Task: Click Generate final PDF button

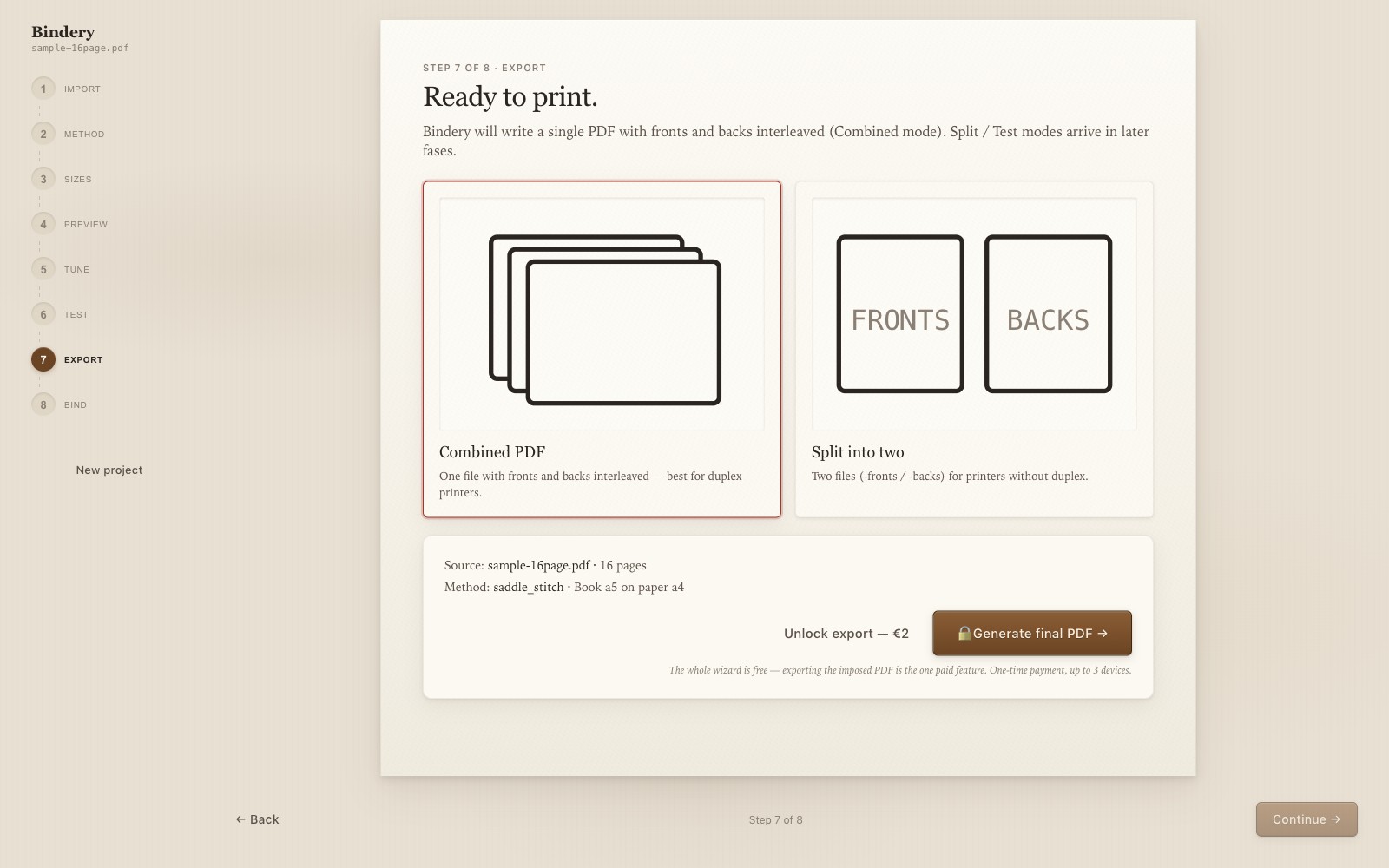Action: 1032,633
